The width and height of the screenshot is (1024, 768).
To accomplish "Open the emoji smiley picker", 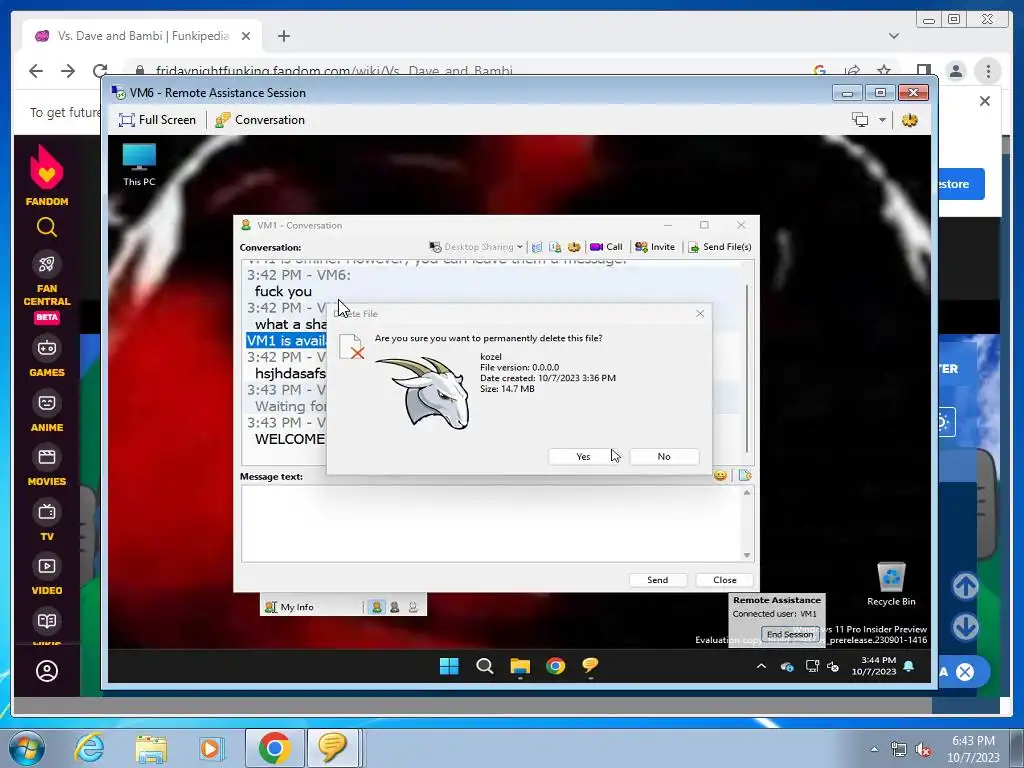I will [720, 475].
